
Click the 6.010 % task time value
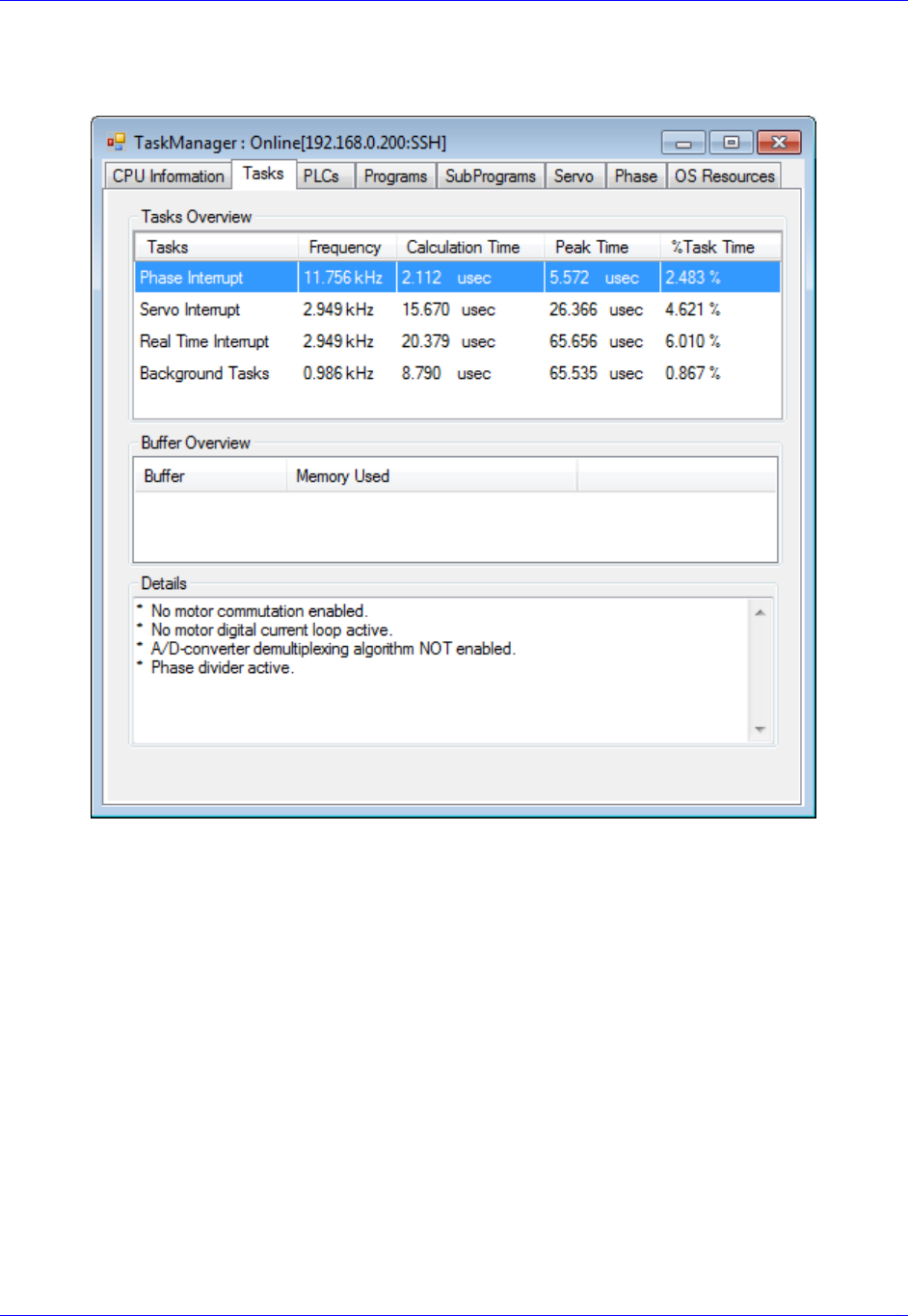coord(692,341)
